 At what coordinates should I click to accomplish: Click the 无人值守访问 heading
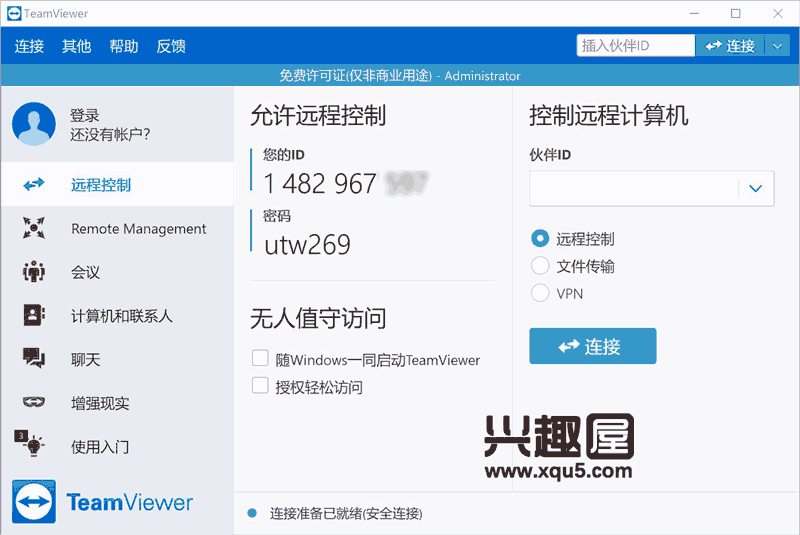318,319
